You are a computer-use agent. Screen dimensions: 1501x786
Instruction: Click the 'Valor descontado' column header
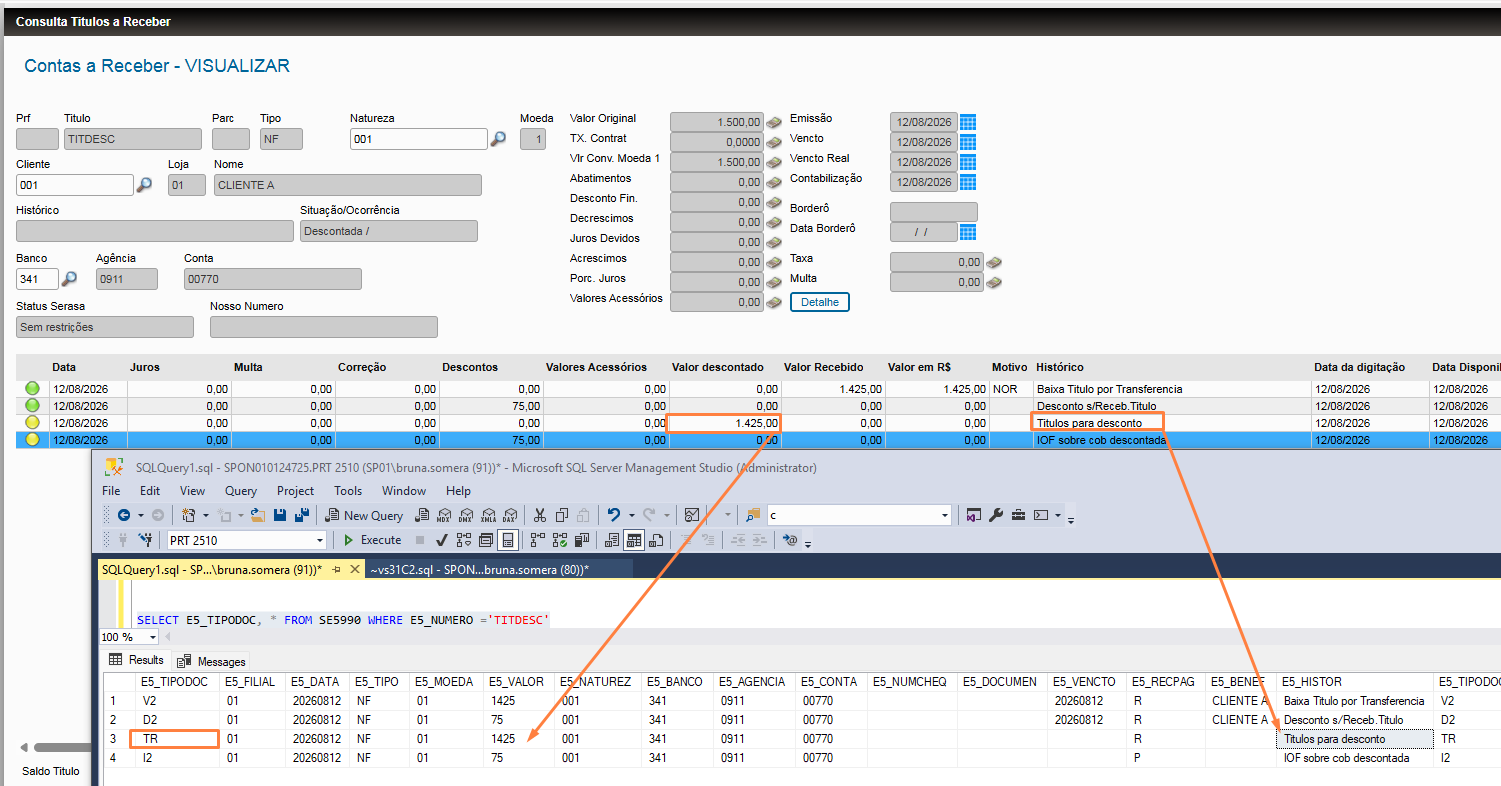point(717,367)
